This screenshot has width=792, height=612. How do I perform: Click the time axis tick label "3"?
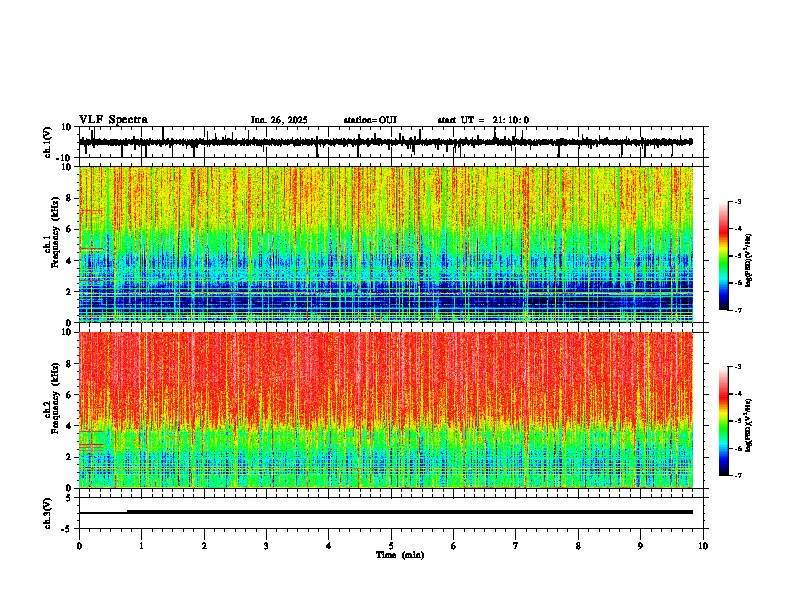click(266, 546)
